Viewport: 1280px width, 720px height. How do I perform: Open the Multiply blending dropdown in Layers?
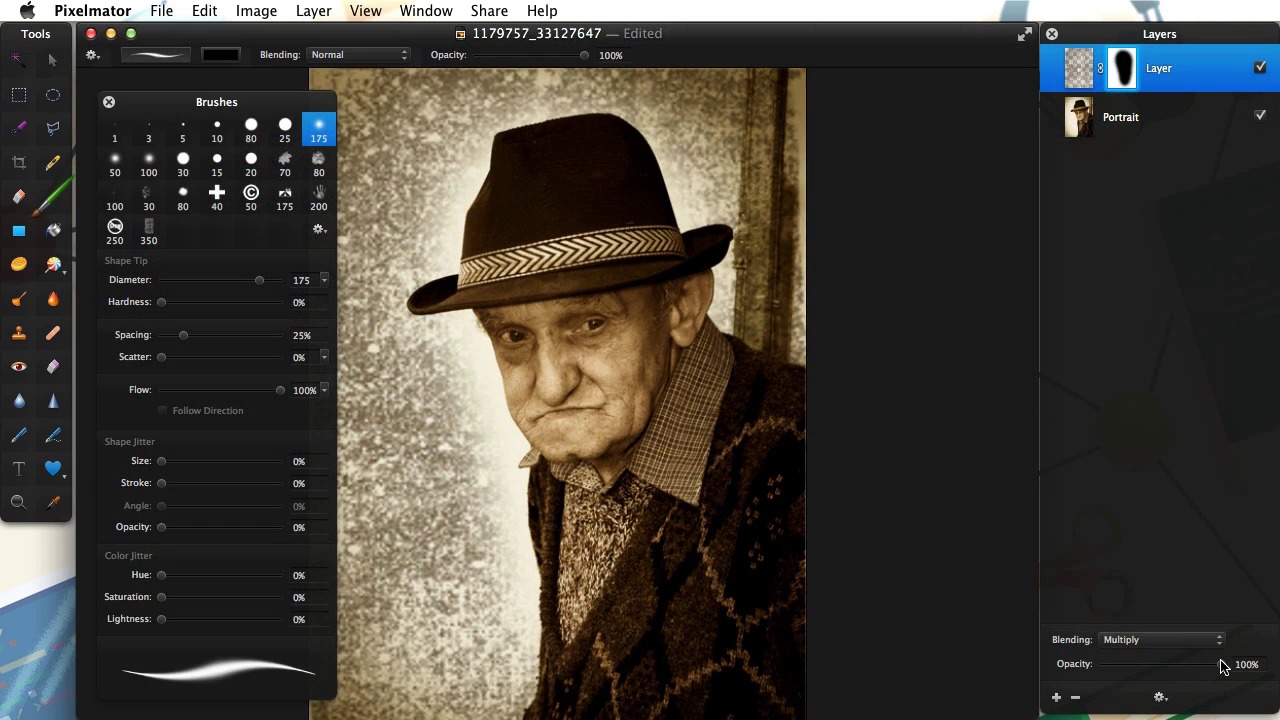(1162, 640)
